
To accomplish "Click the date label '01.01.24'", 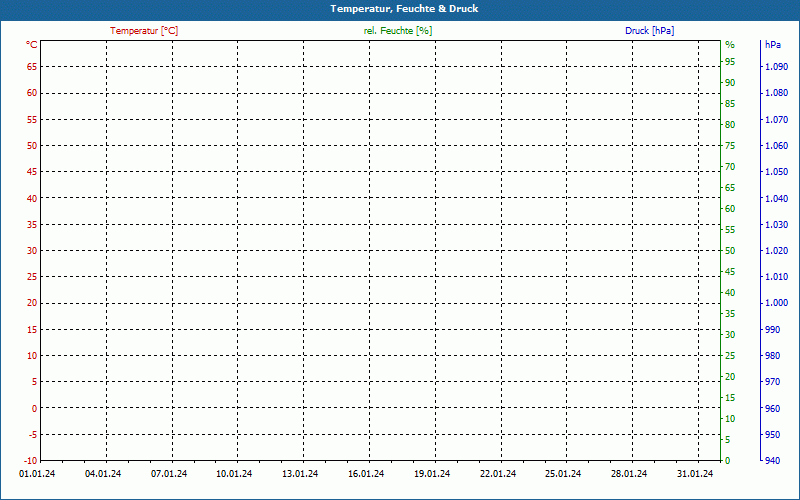I will click(37, 474).
